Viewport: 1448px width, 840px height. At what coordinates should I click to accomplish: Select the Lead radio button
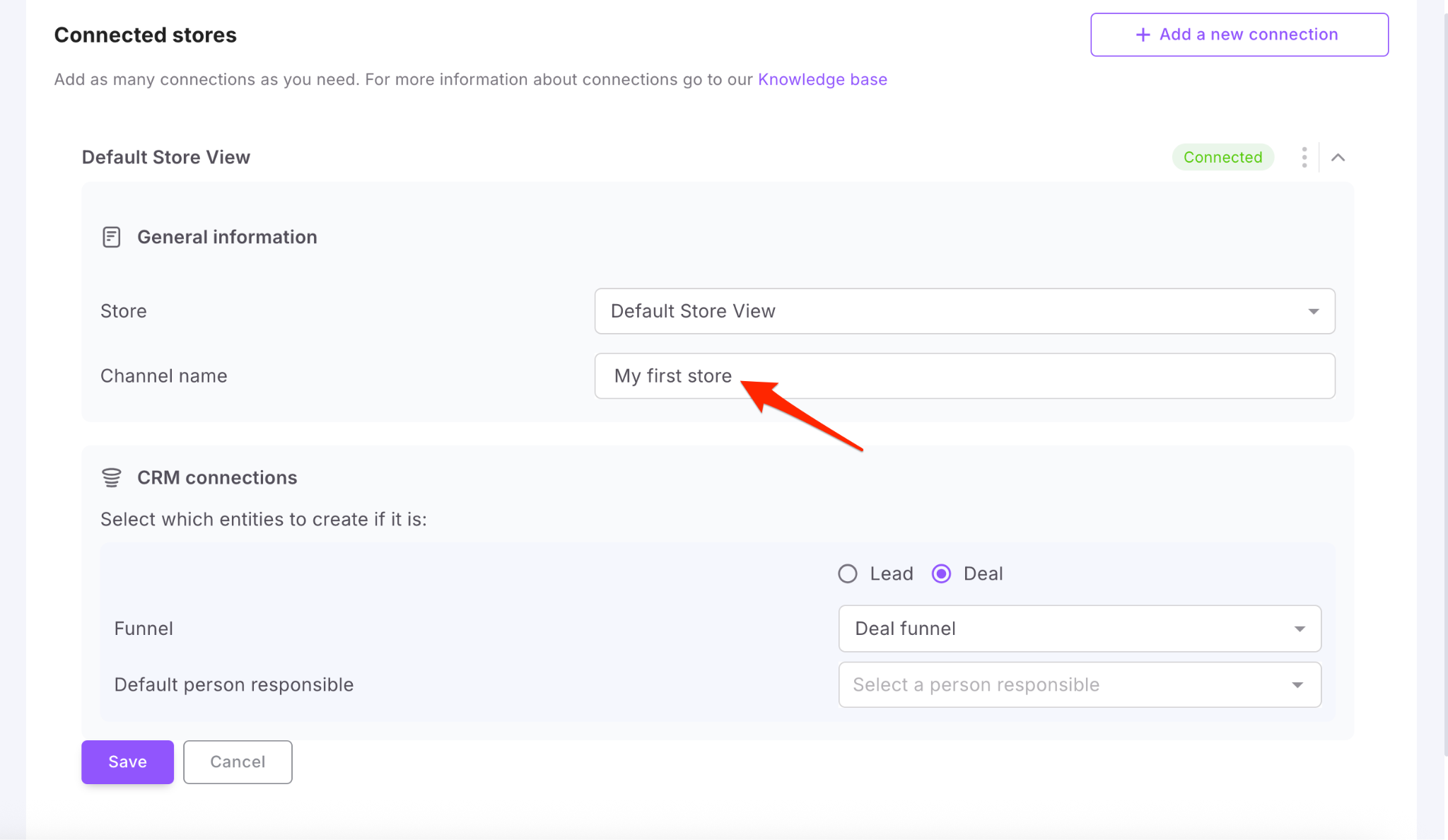click(x=848, y=573)
